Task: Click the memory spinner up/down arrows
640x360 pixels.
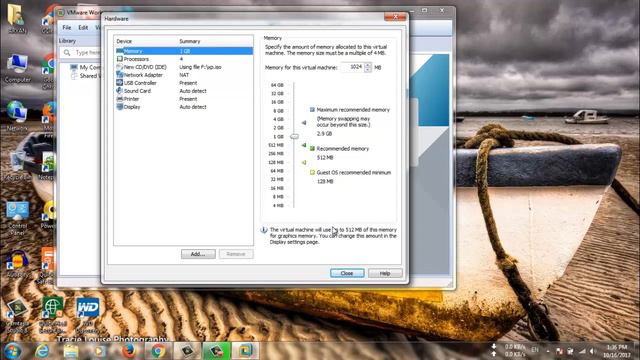Action: pyautogui.click(x=368, y=67)
